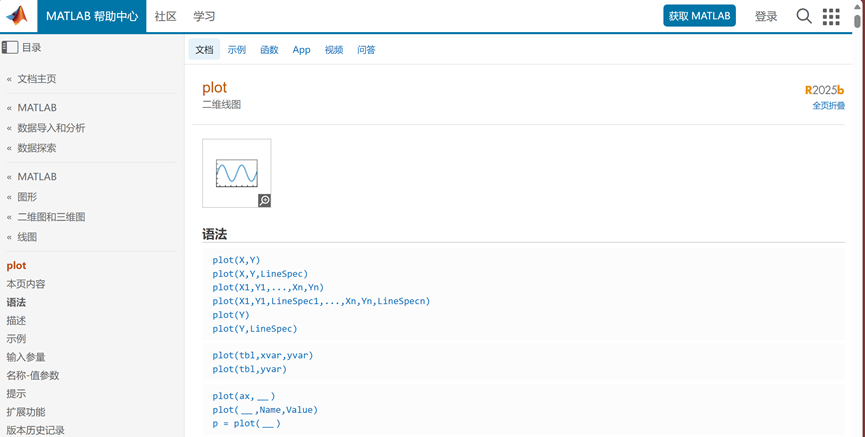This screenshot has height=437, width=865.
Task: Toggle the 目录 sidebar panel icon
Action: (x=10, y=47)
